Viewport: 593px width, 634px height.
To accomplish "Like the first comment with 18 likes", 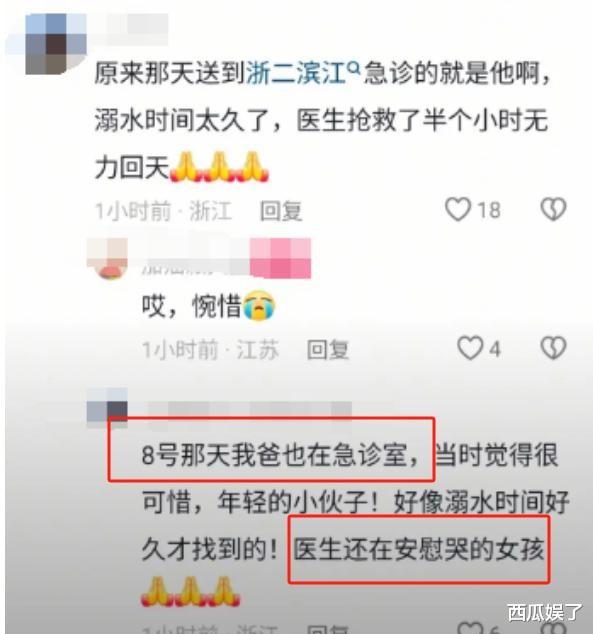I will (458, 209).
